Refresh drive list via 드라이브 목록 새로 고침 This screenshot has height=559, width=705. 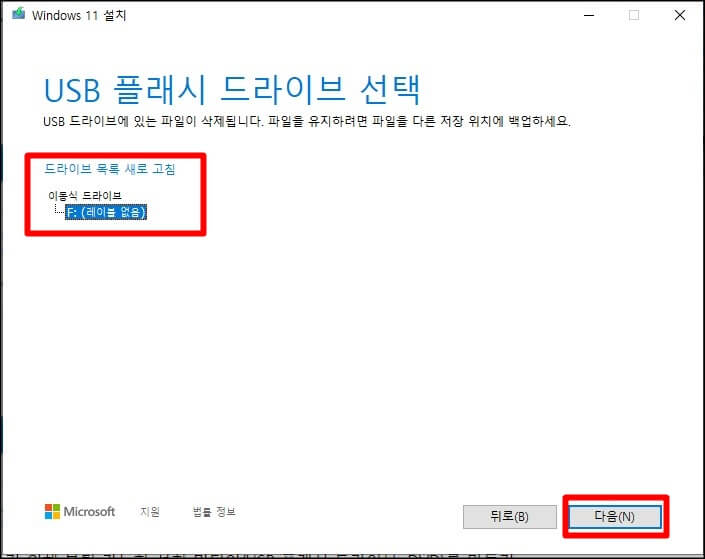[110, 169]
